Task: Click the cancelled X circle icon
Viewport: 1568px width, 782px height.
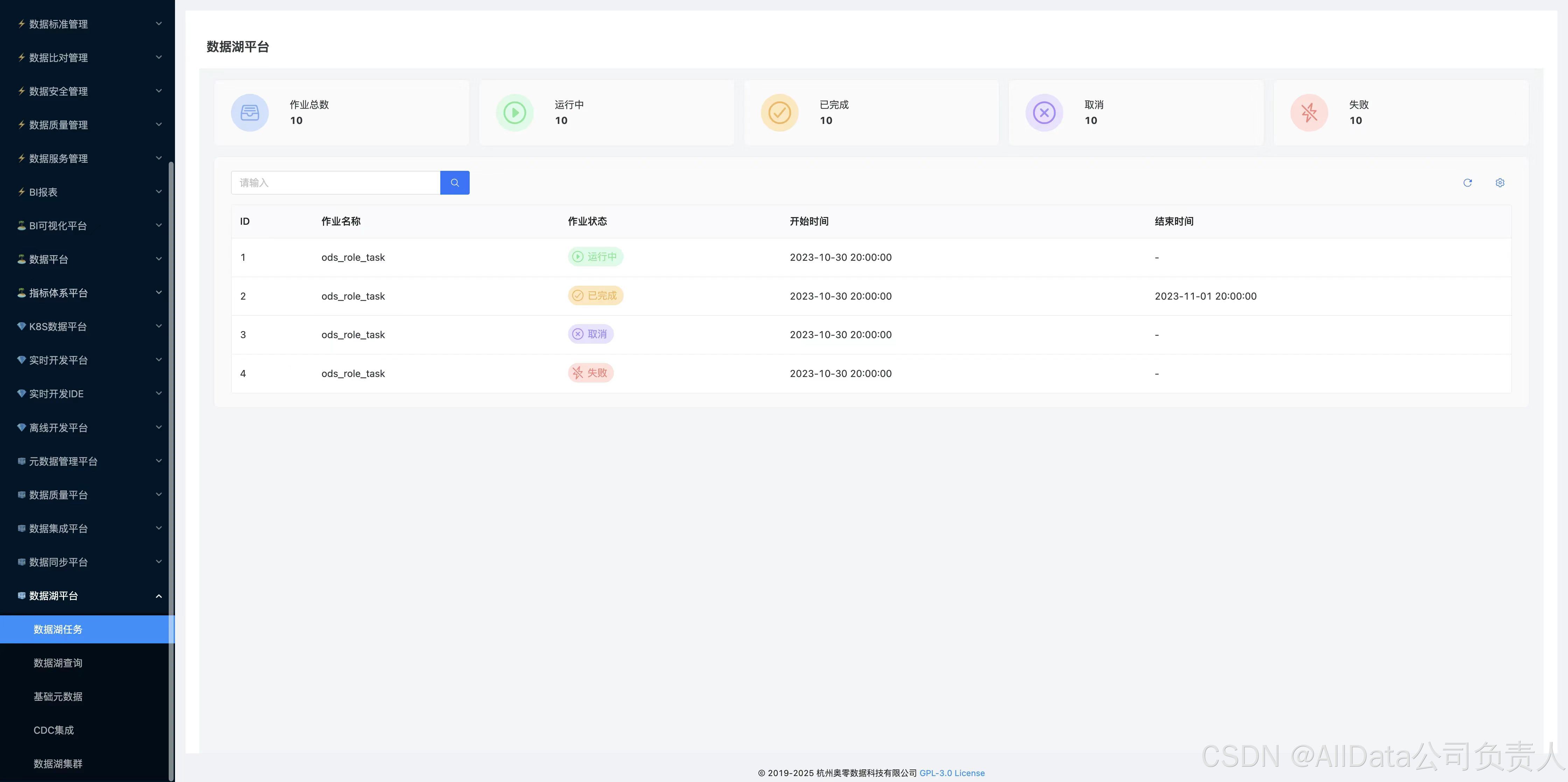Action: (1044, 113)
